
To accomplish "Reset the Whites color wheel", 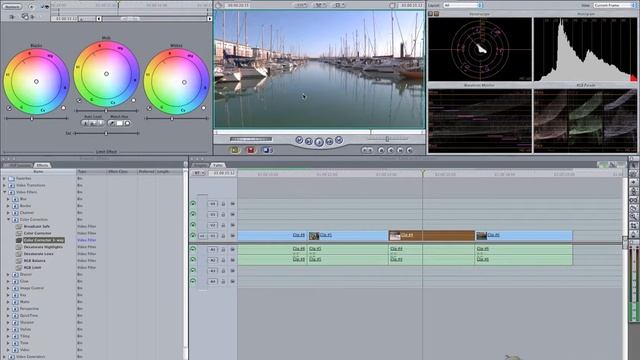I will click(203, 108).
